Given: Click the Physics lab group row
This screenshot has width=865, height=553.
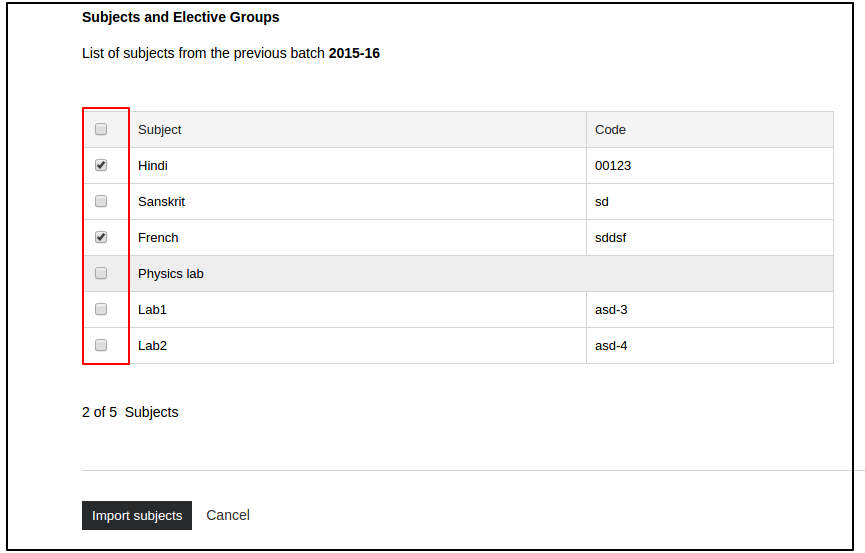Looking at the screenshot, I should coord(171,274).
